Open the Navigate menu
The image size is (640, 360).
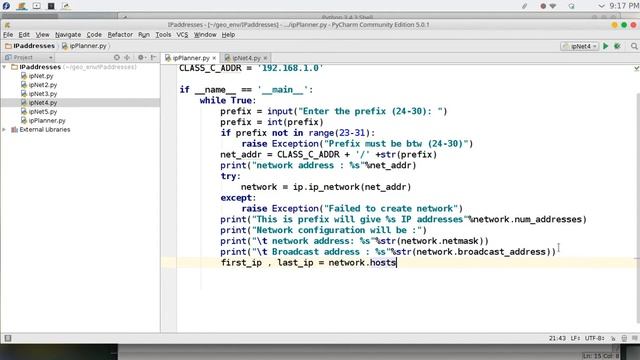[x=68, y=35]
